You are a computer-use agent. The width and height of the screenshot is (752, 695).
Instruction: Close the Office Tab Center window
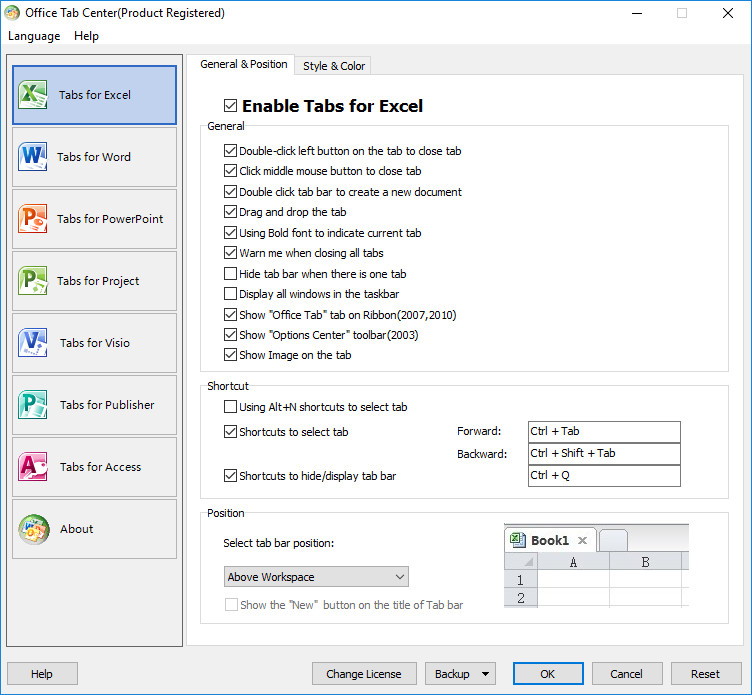(728, 13)
